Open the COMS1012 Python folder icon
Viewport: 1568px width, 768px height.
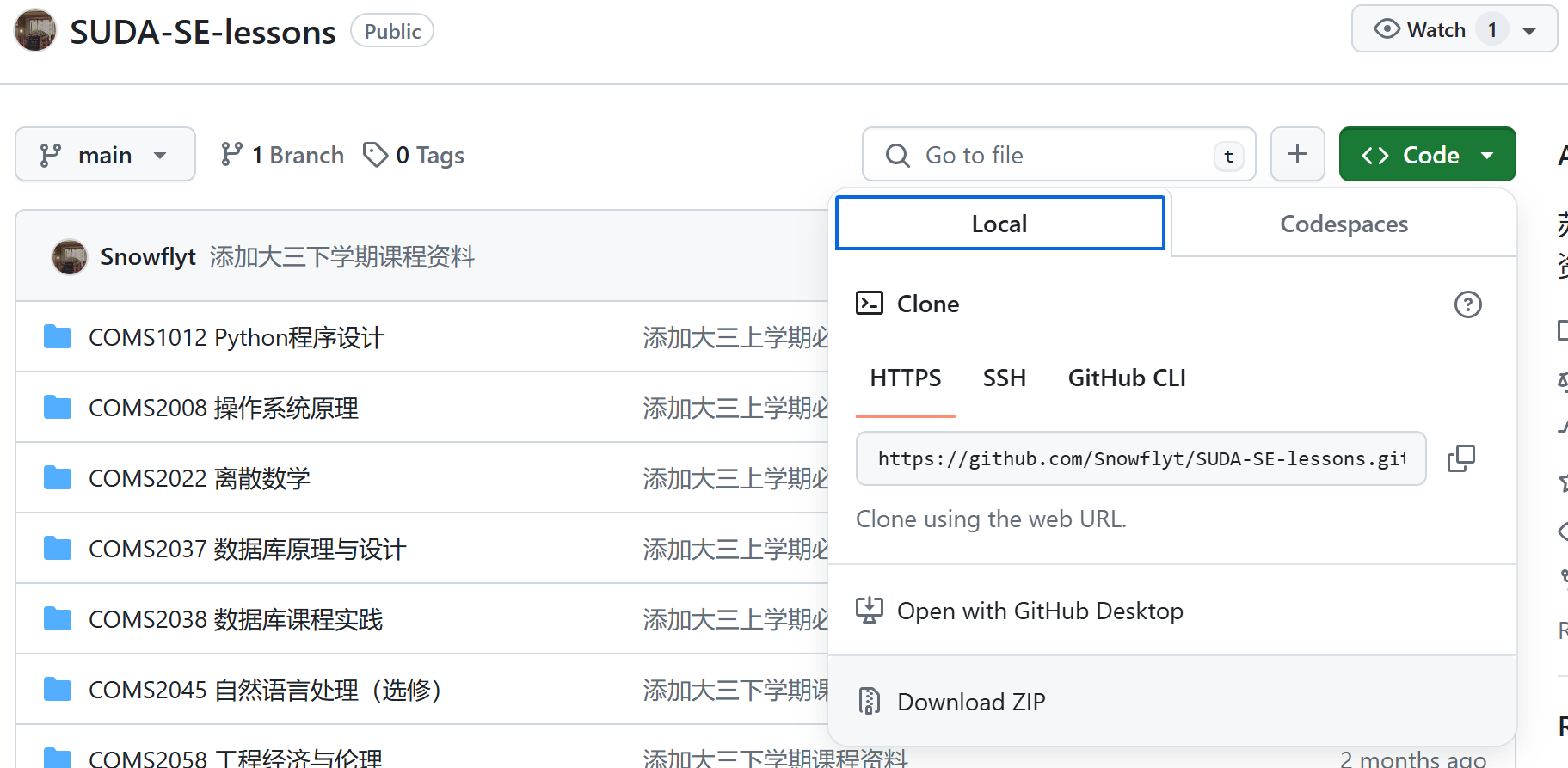tap(58, 337)
